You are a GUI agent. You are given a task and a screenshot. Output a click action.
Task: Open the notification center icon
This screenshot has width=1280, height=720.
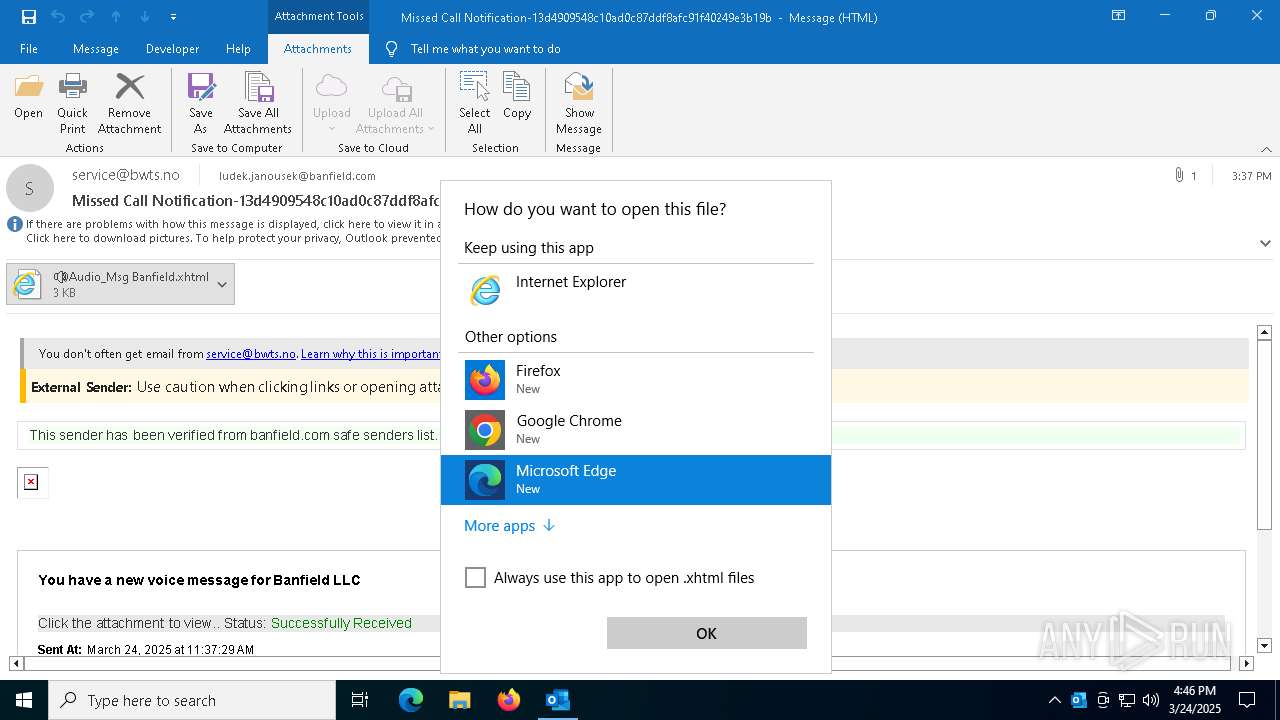(x=1247, y=700)
